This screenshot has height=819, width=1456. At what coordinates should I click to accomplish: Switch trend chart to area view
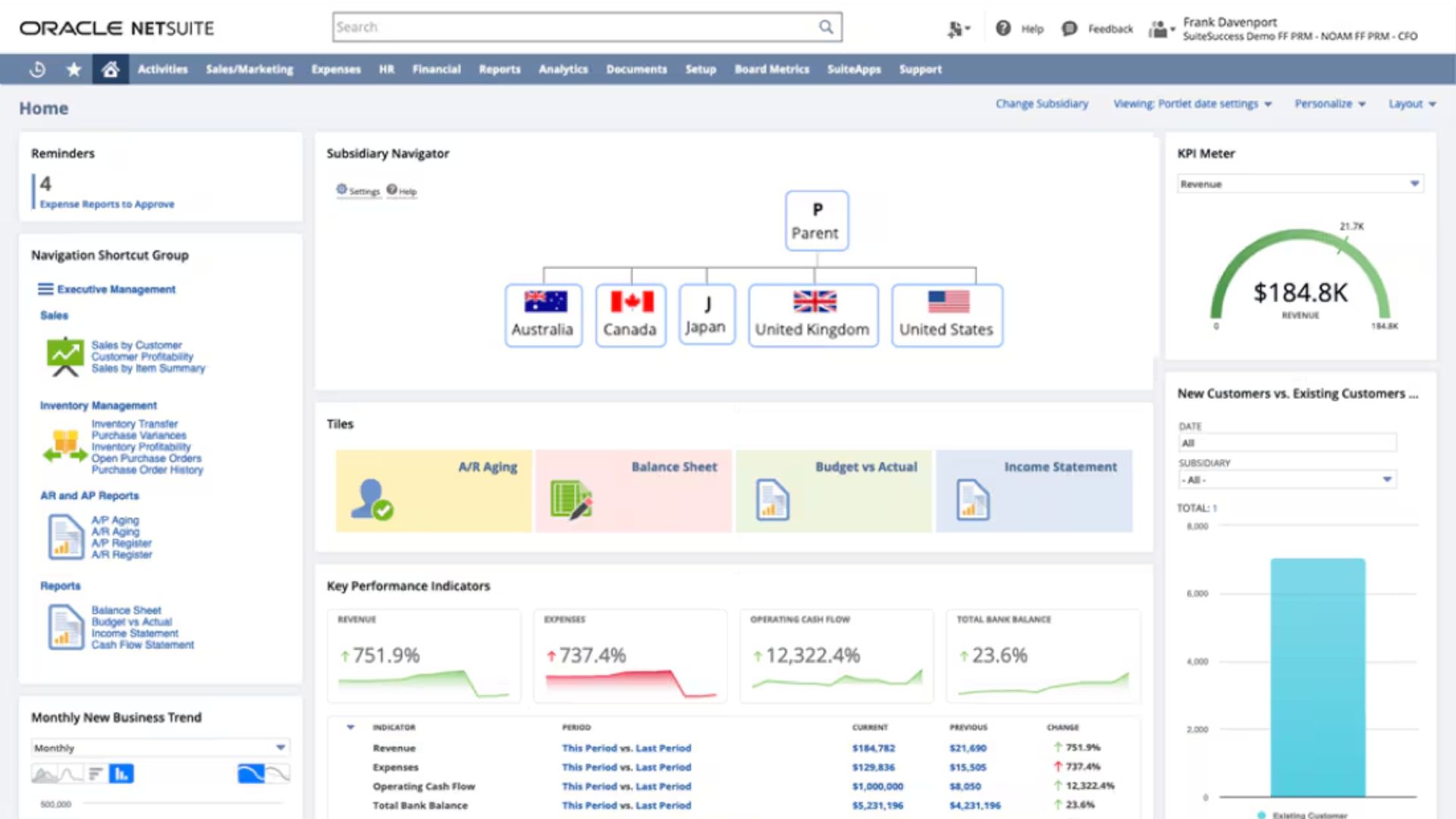pos(44,773)
